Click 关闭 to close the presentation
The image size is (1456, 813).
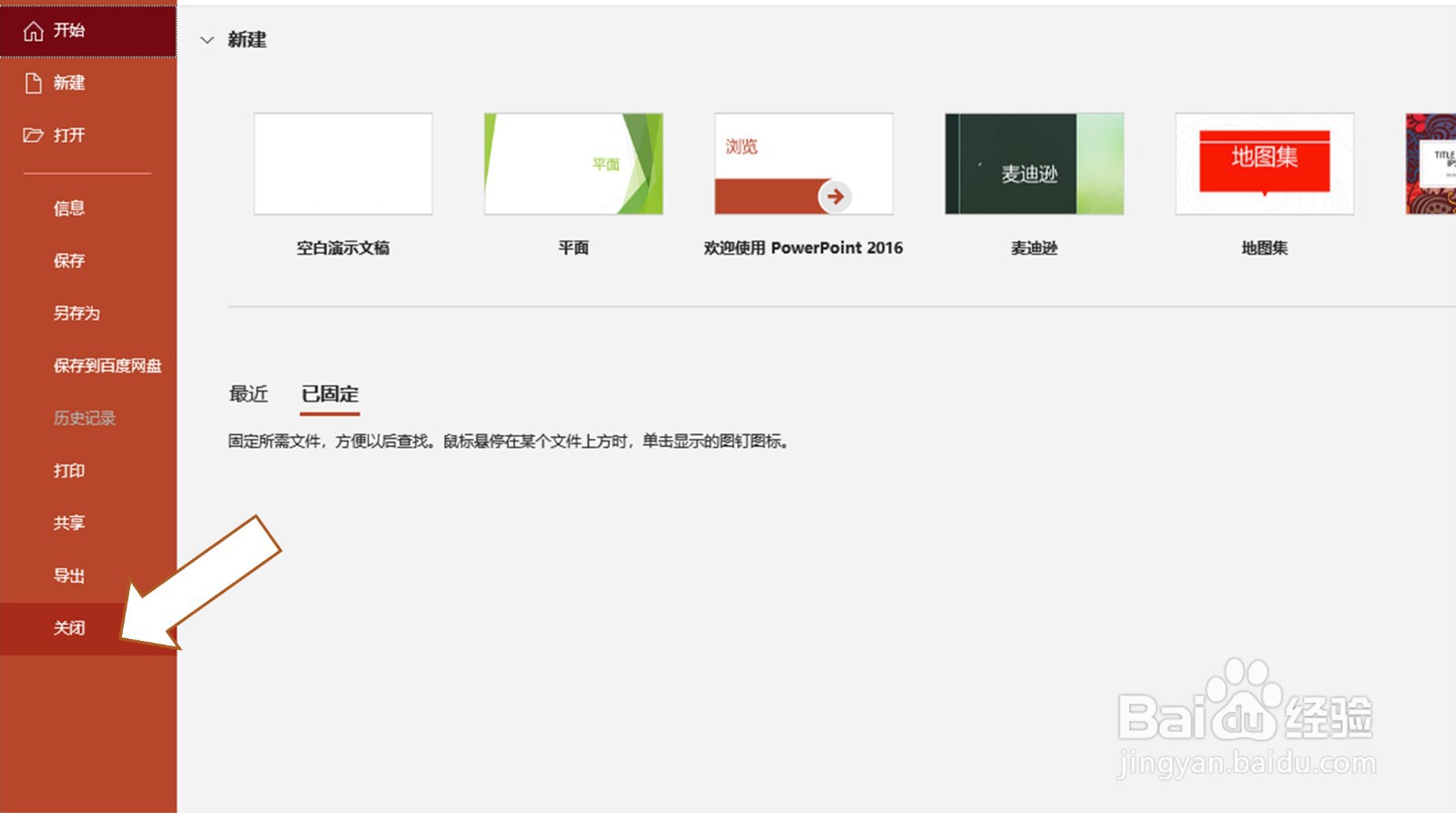coord(69,628)
